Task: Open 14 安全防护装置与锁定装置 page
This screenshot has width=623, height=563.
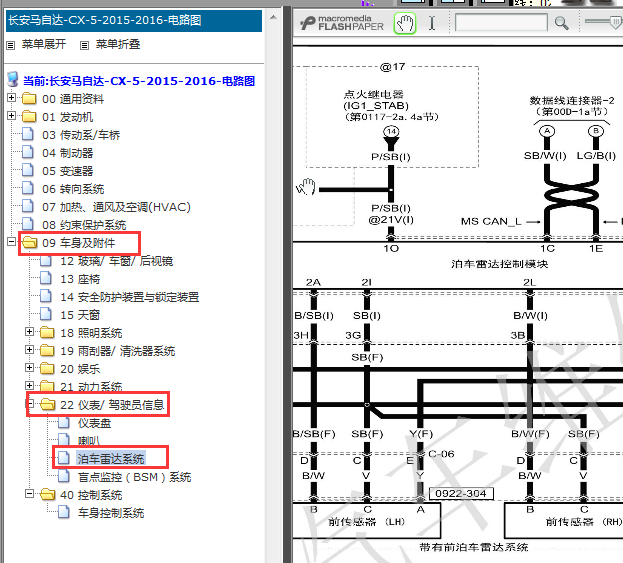Action: pyautogui.click(x=130, y=297)
